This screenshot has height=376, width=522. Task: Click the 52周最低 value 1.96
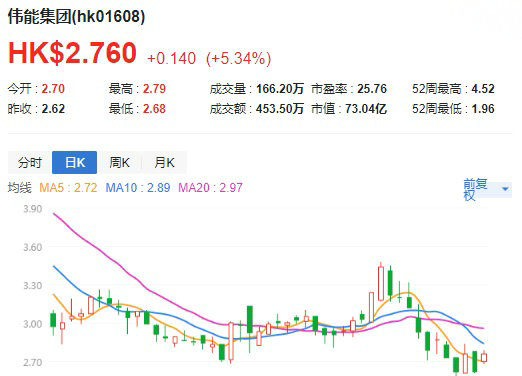click(x=483, y=109)
